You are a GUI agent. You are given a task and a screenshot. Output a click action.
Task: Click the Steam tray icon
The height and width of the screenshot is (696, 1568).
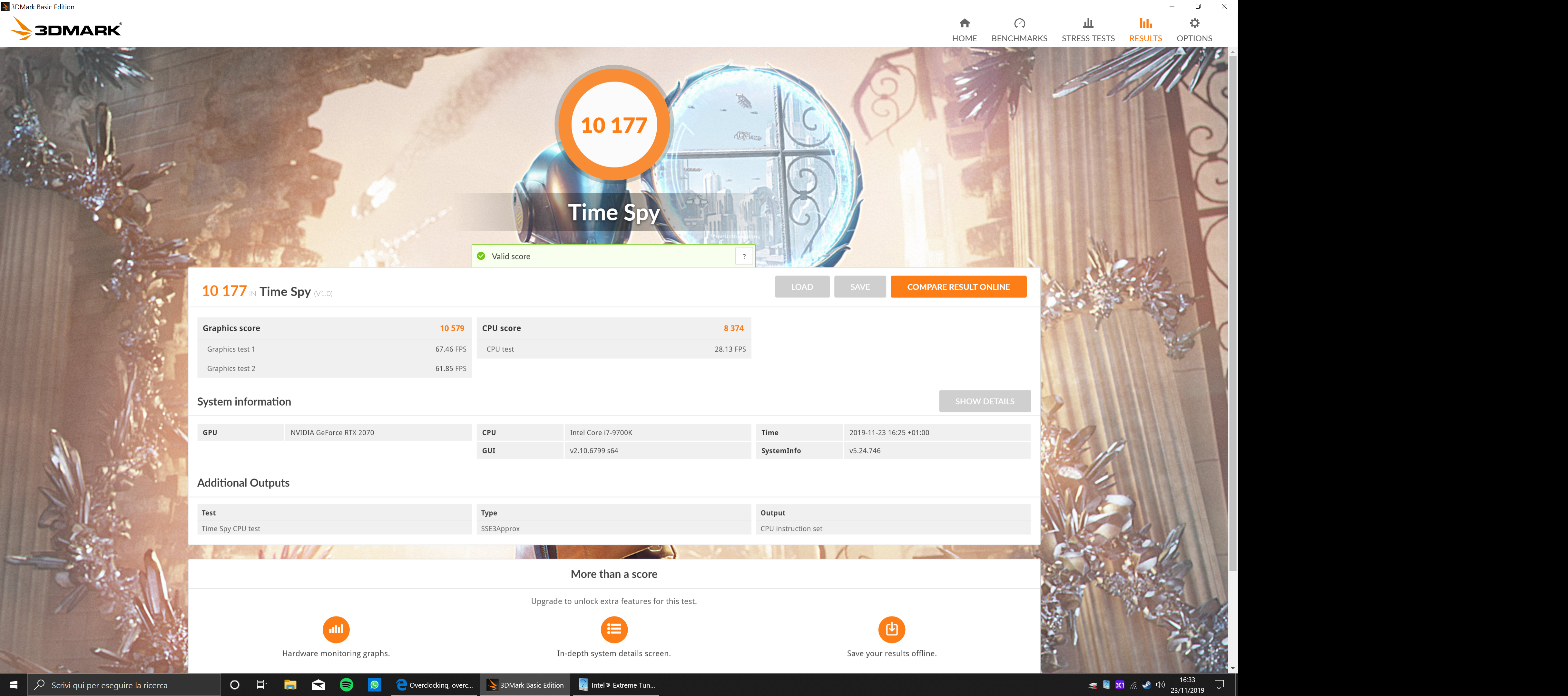tap(1147, 685)
